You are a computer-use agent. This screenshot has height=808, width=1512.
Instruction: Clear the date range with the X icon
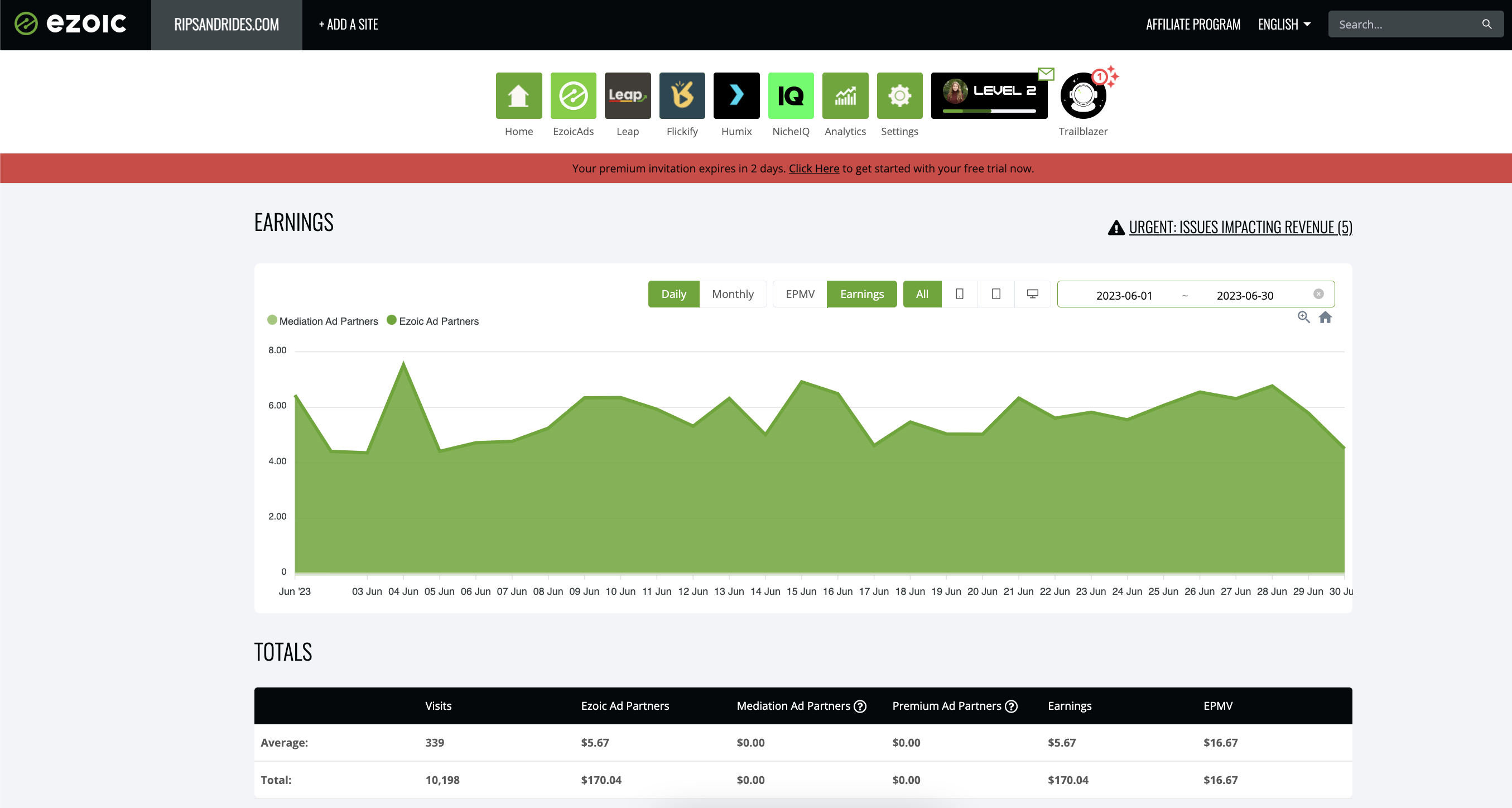(x=1319, y=294)
